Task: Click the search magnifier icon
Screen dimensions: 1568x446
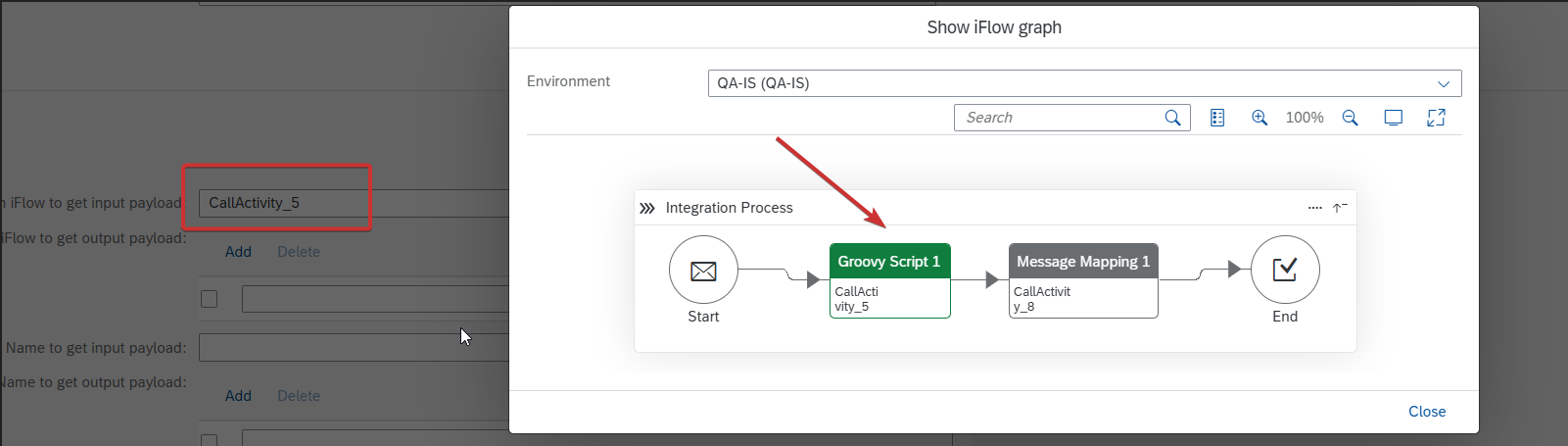Action: click(x=1172, y=118)
